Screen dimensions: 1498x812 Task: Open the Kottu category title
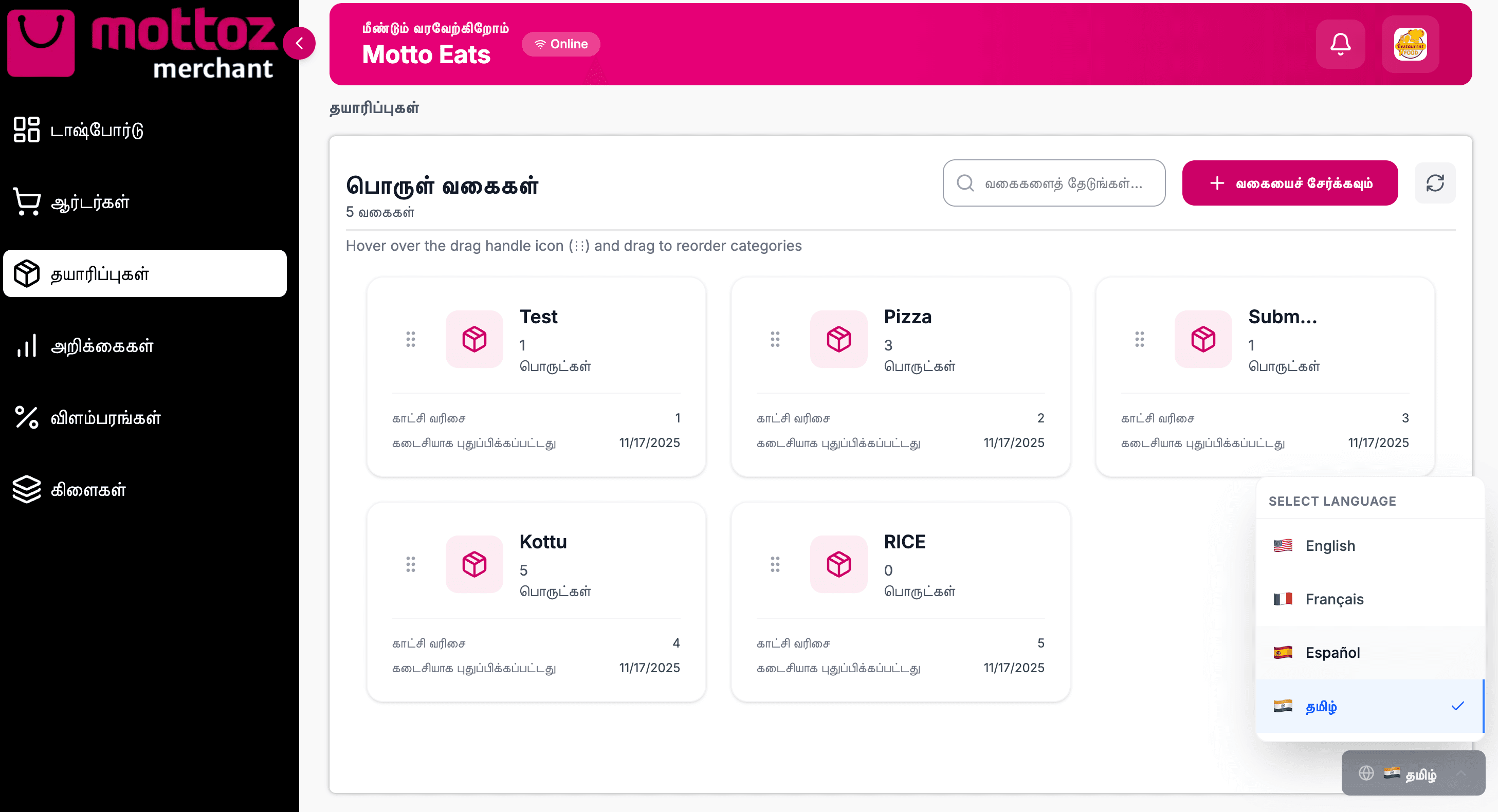tap(543, 542)
